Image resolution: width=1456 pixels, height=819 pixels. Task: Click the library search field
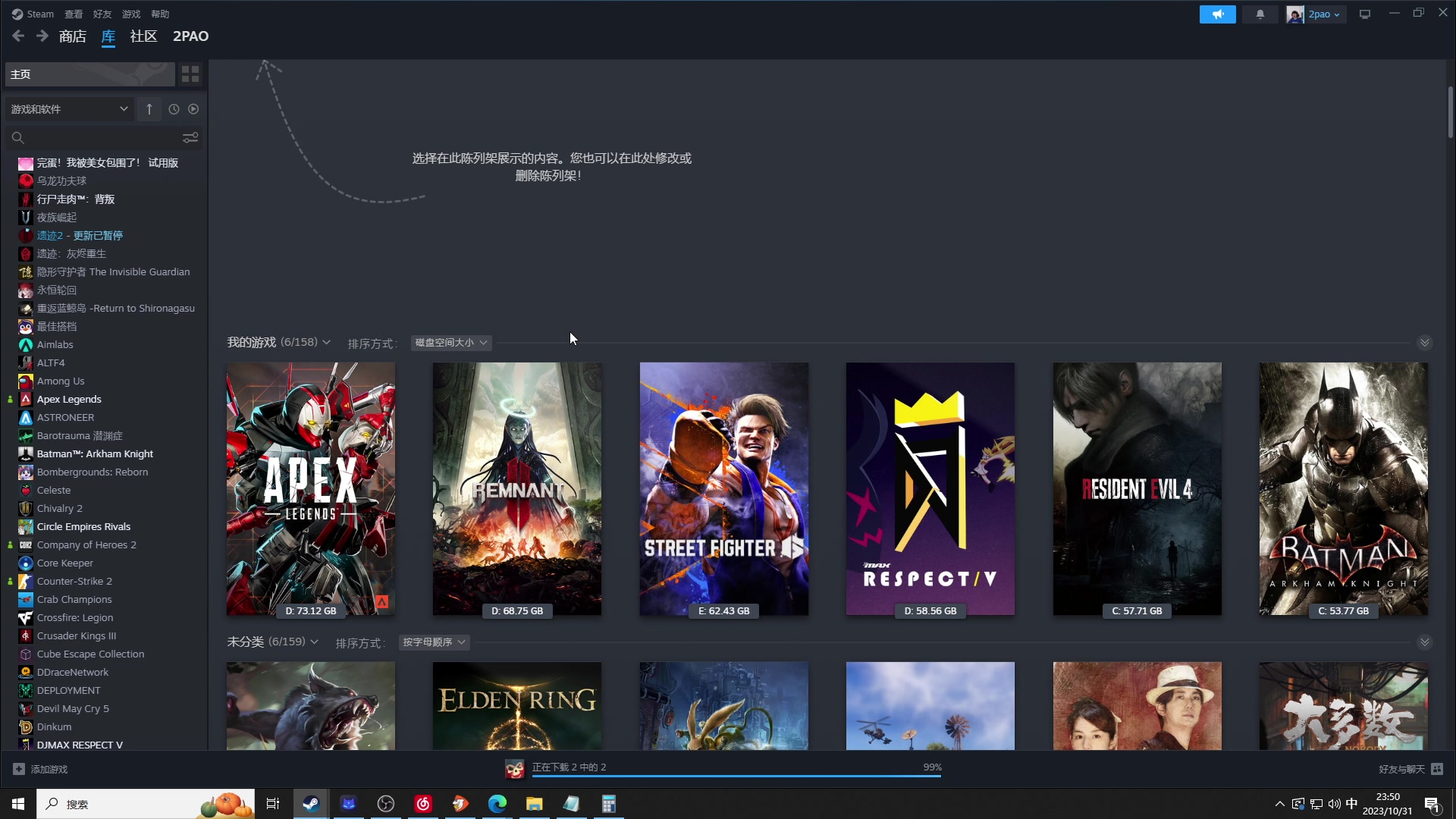[95, 137]
